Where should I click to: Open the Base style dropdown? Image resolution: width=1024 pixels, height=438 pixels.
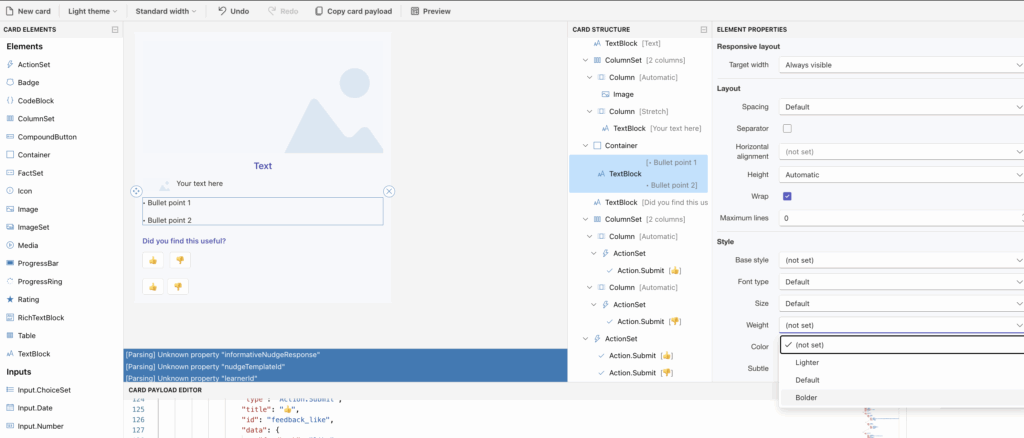(x=901, y=260)
